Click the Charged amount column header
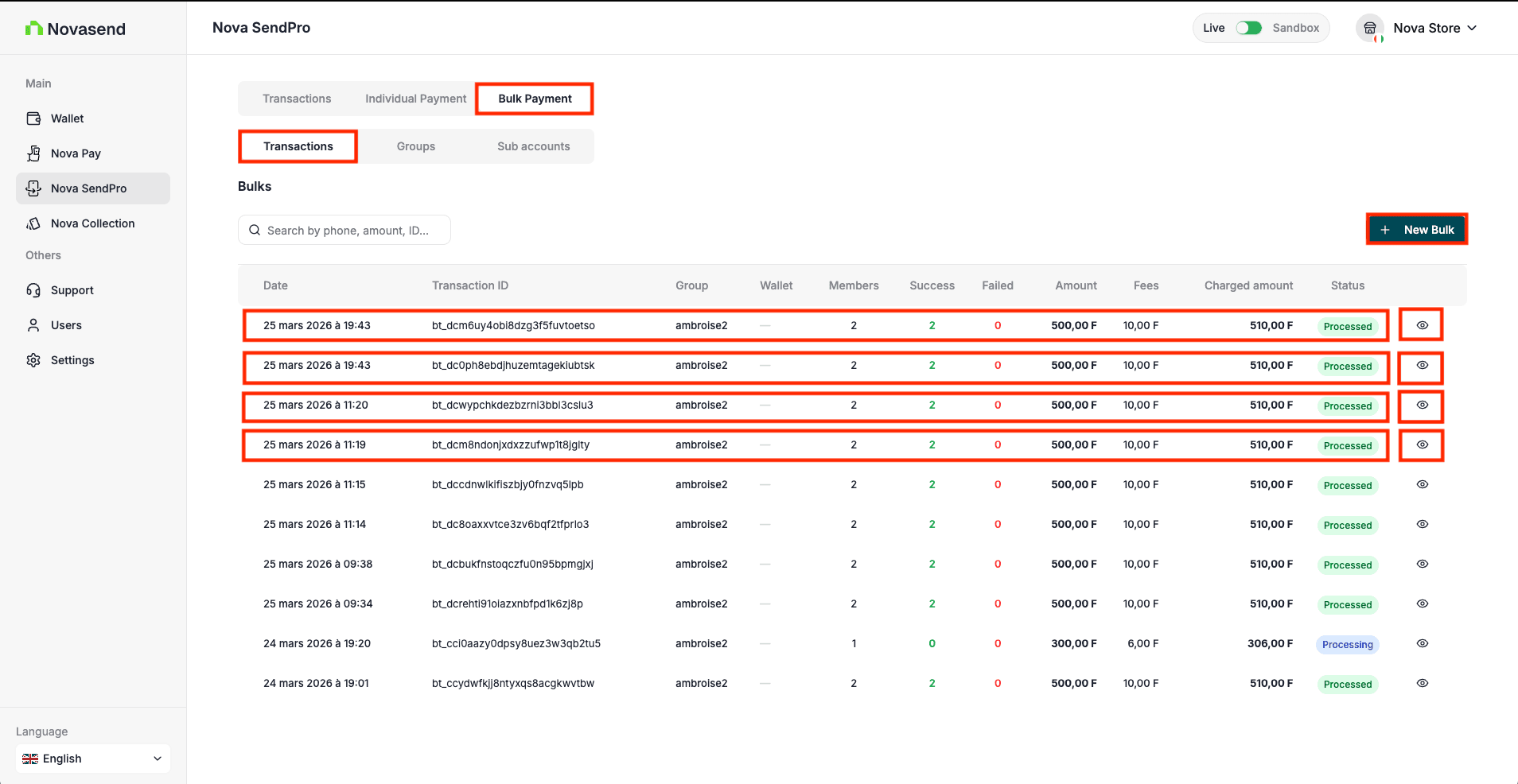1518x784 pixels. pyautogui.click(x=1248, y=285)
